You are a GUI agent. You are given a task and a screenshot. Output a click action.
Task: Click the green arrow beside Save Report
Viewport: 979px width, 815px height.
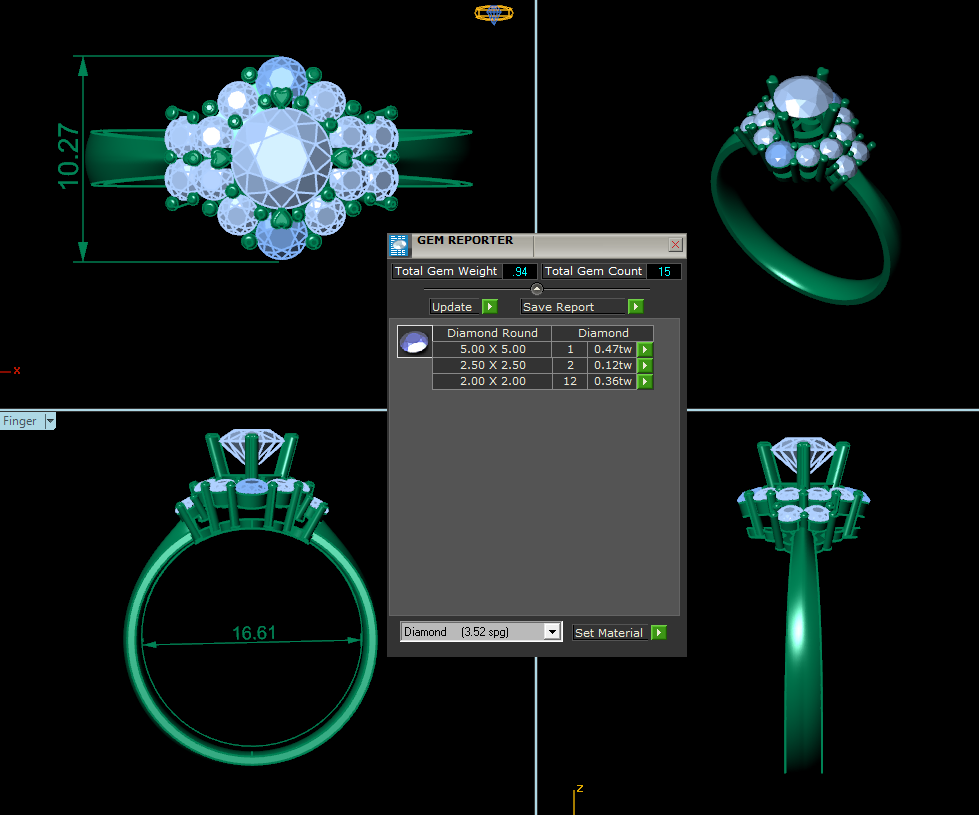point(636,307)
